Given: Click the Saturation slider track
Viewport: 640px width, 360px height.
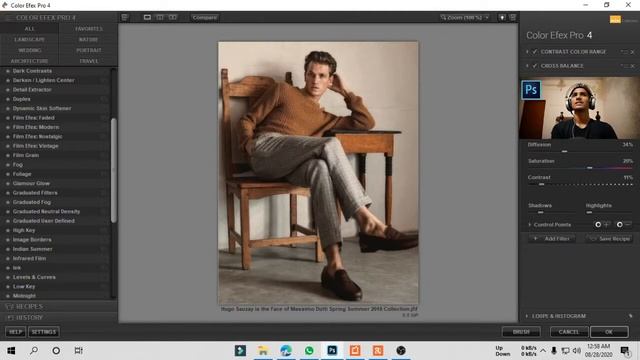Looking at the screenshot, I should (580, 168).
